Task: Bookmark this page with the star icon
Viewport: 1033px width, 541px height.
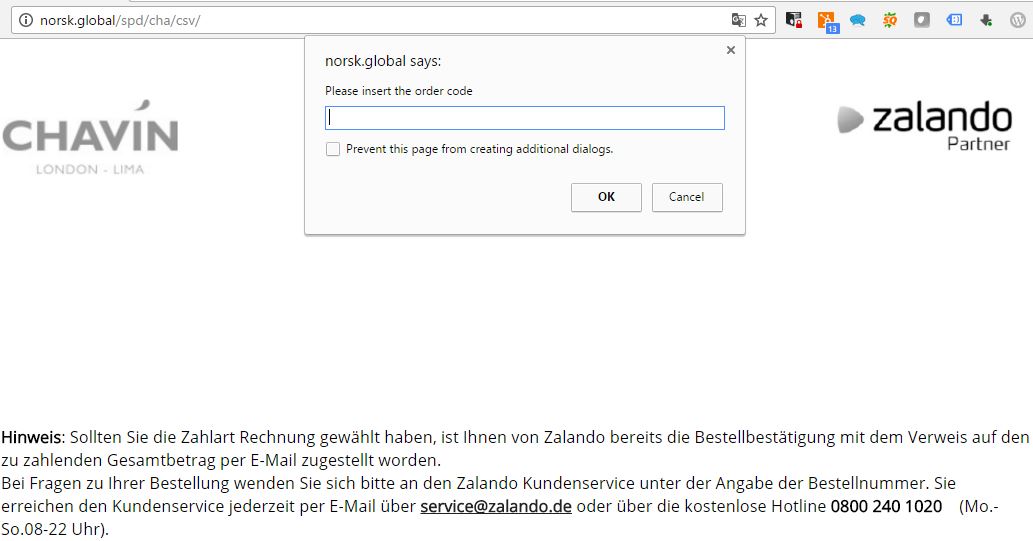Action: (761, 20)
